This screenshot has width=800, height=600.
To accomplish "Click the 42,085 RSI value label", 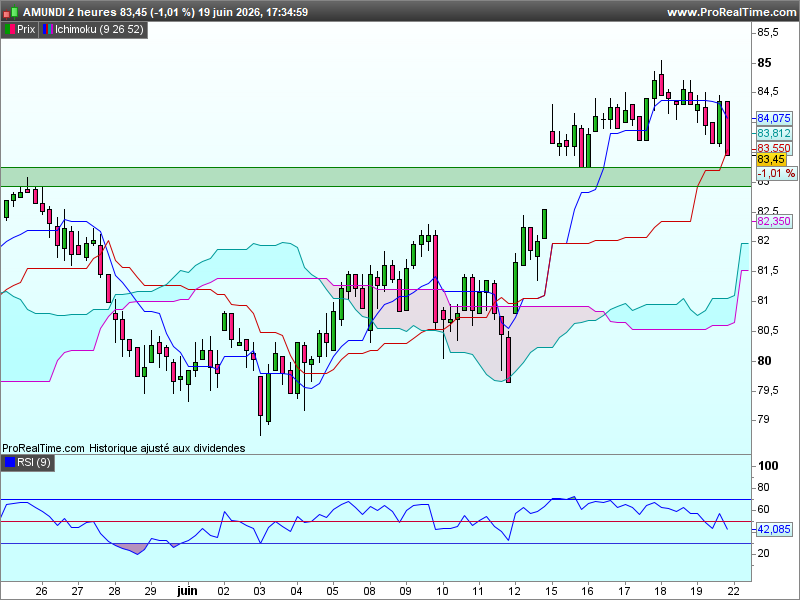I will 773,530.
